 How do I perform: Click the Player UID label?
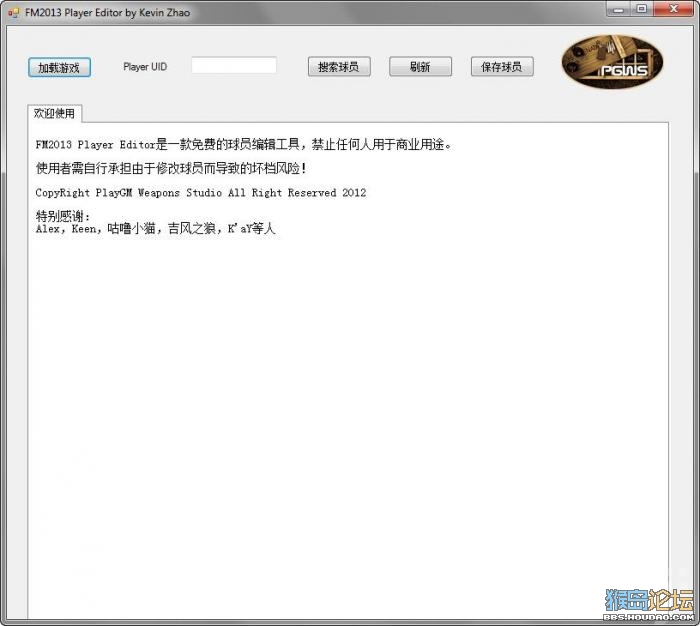click(145, 67)
